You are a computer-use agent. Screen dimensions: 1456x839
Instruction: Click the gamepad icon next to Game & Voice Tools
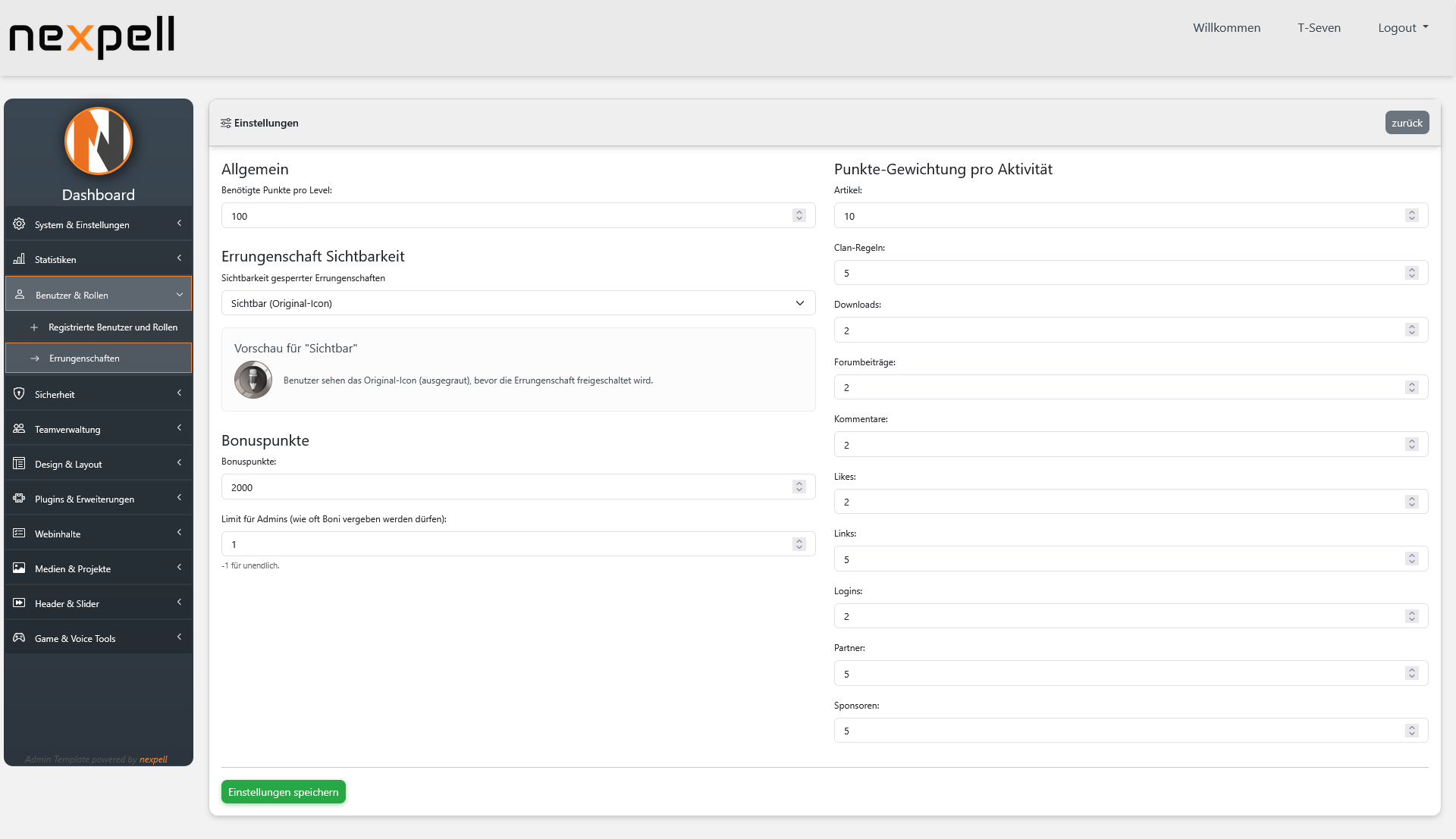tap(18, 638)
